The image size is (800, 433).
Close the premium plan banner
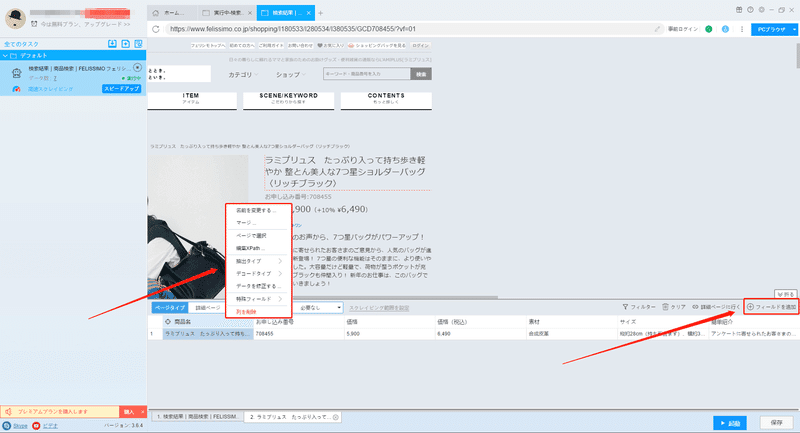pos(142,412)
